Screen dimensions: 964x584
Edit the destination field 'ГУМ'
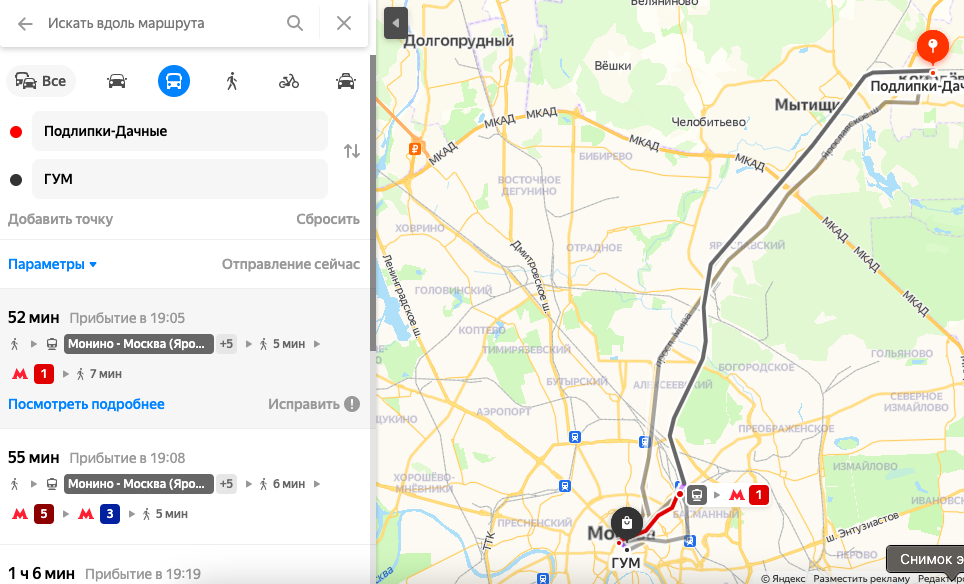point(180,179)
